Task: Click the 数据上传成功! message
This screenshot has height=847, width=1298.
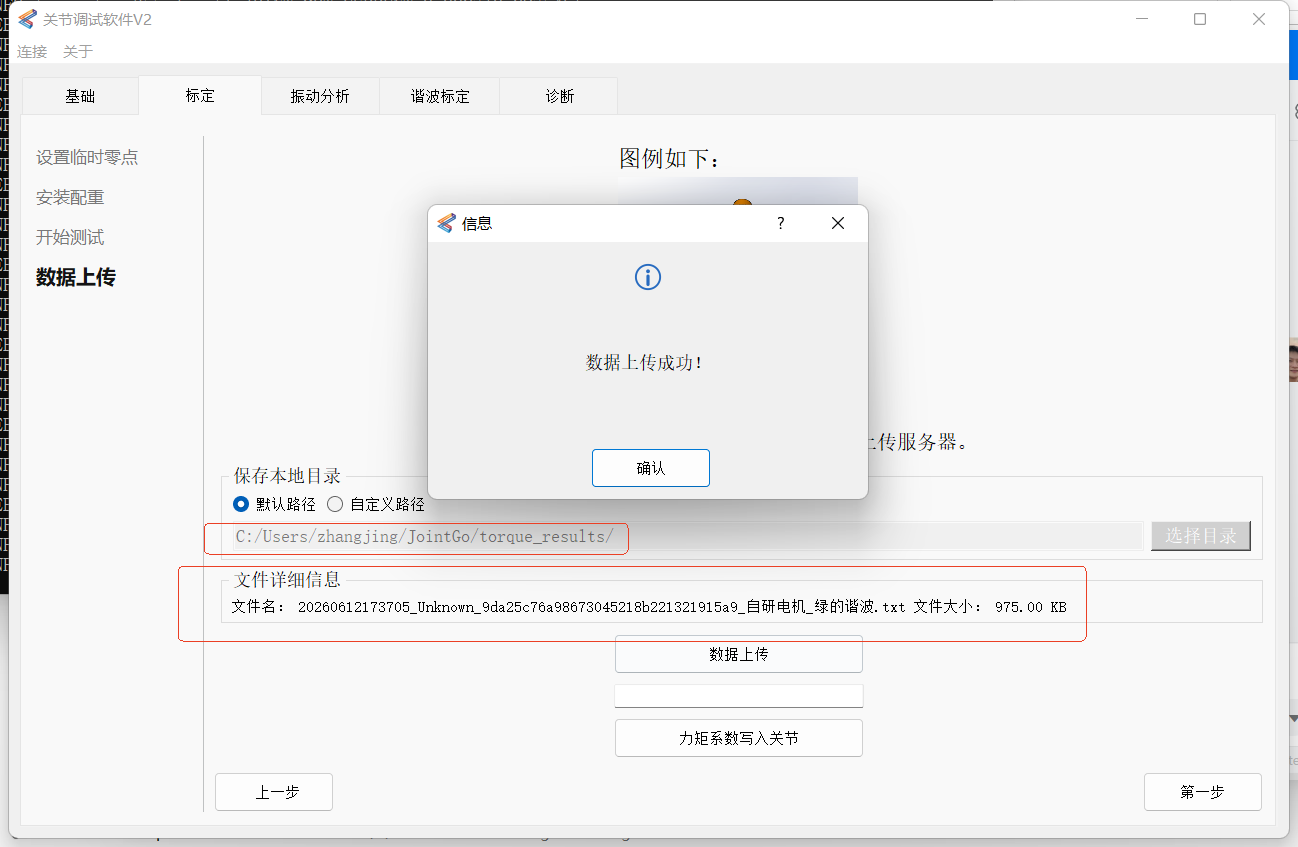Action: point(645,363)
